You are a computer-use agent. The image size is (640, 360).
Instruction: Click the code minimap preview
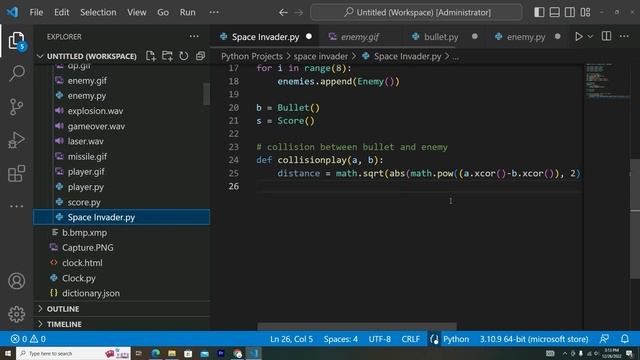click(607, 81)
